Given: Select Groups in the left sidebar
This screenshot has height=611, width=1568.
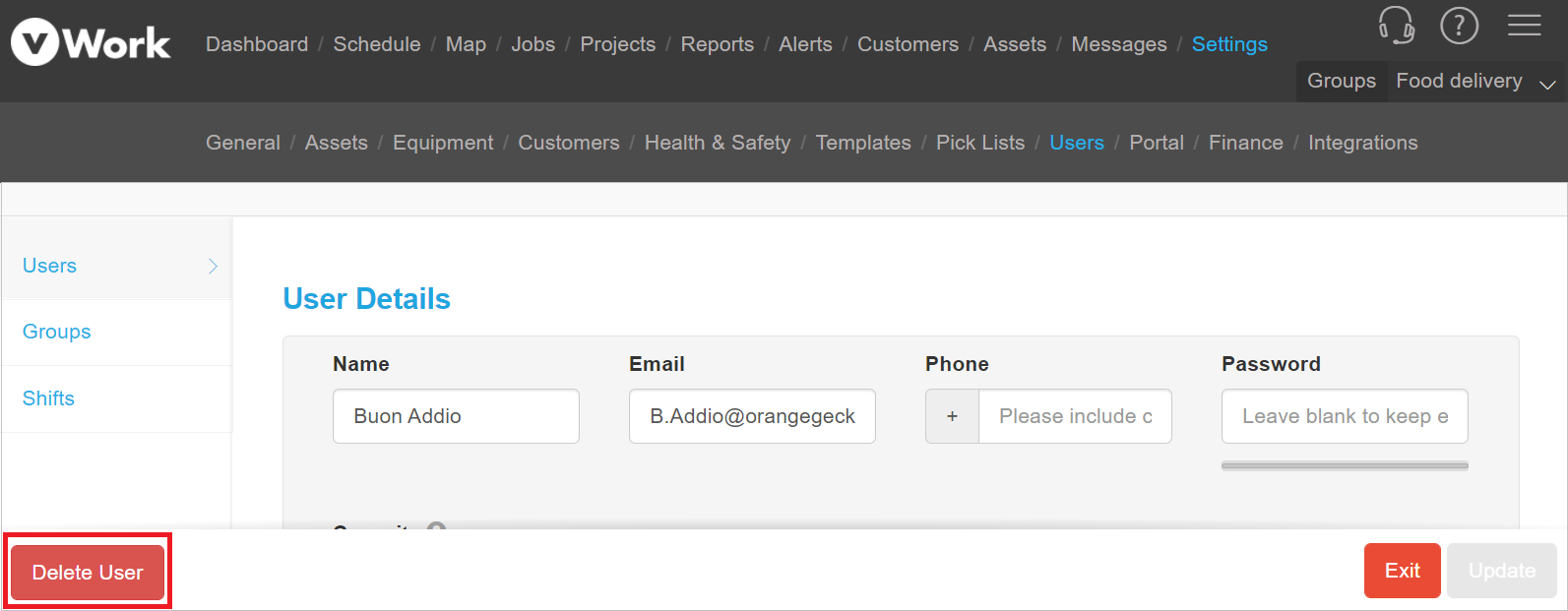Looking at the screenshot, I should coord(56,332).
